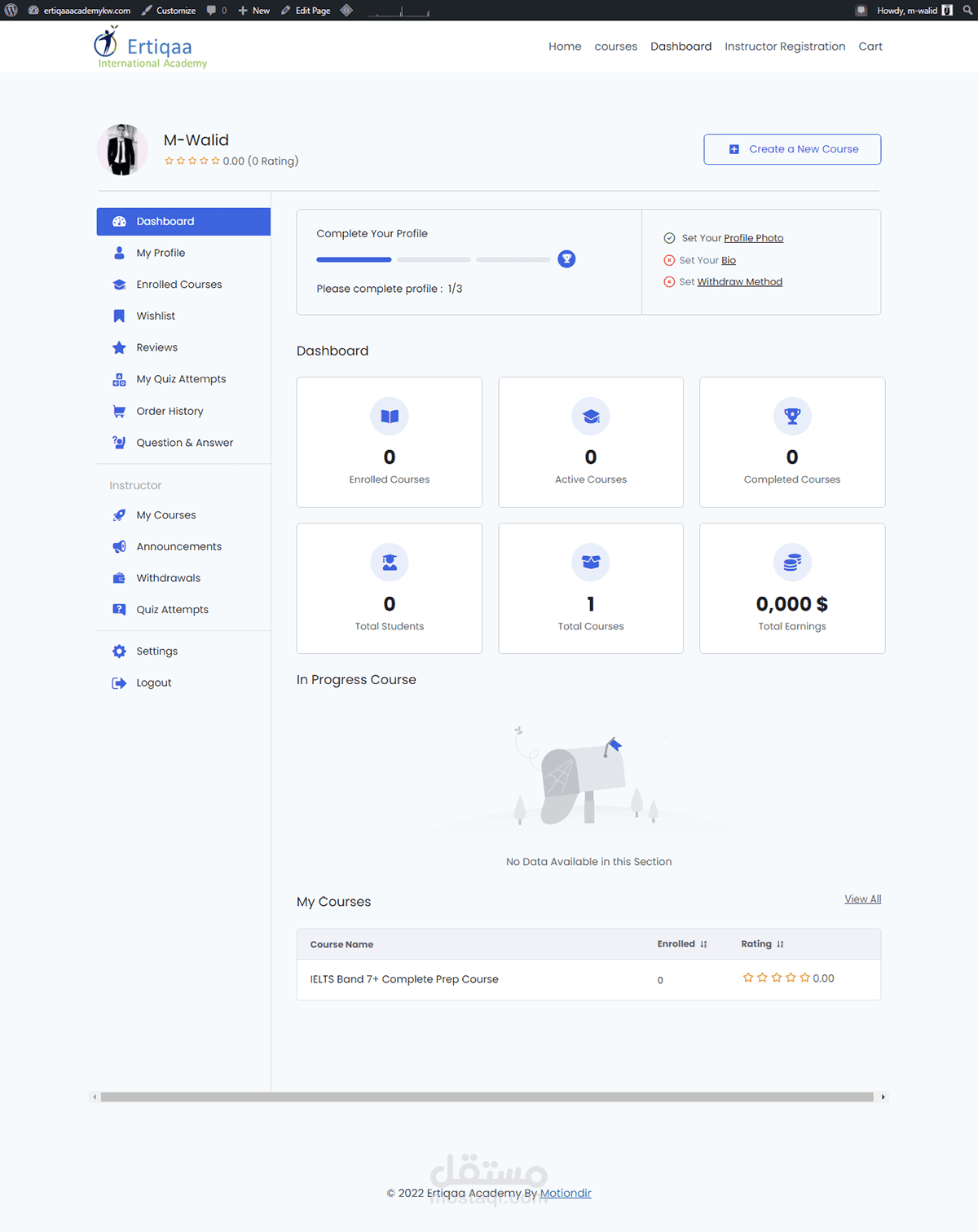Open the Cart menu item
Viewport: 978px width, 1232px height.
(870, 46)
